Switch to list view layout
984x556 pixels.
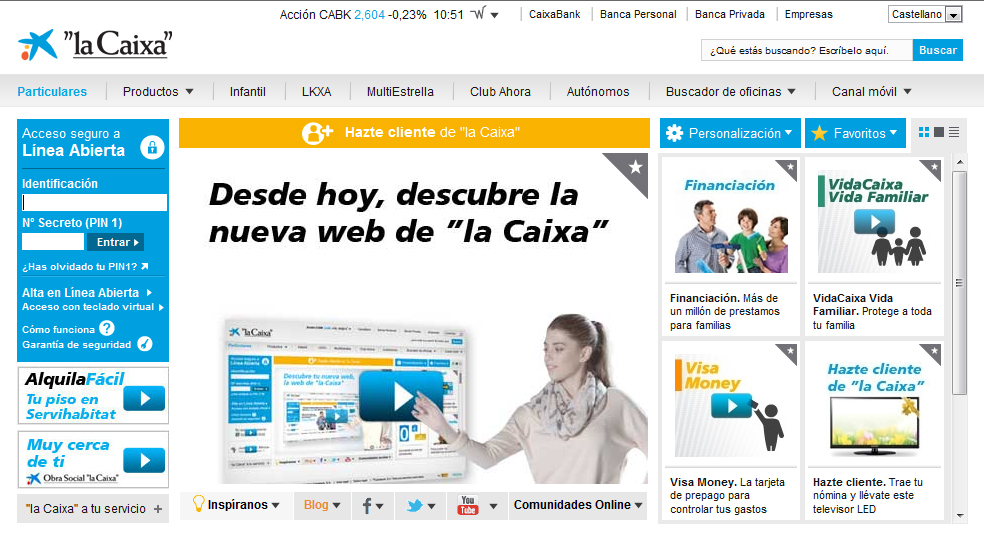(x=954, y=133)
